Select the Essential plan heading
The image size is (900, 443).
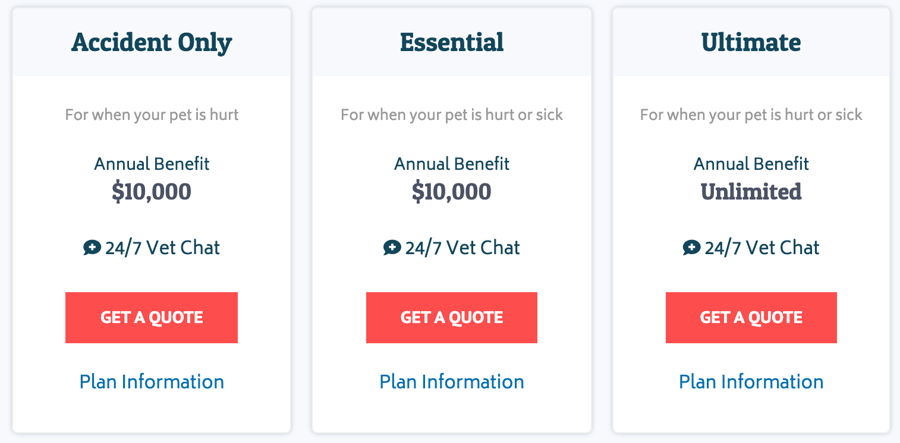pos(451,43)
